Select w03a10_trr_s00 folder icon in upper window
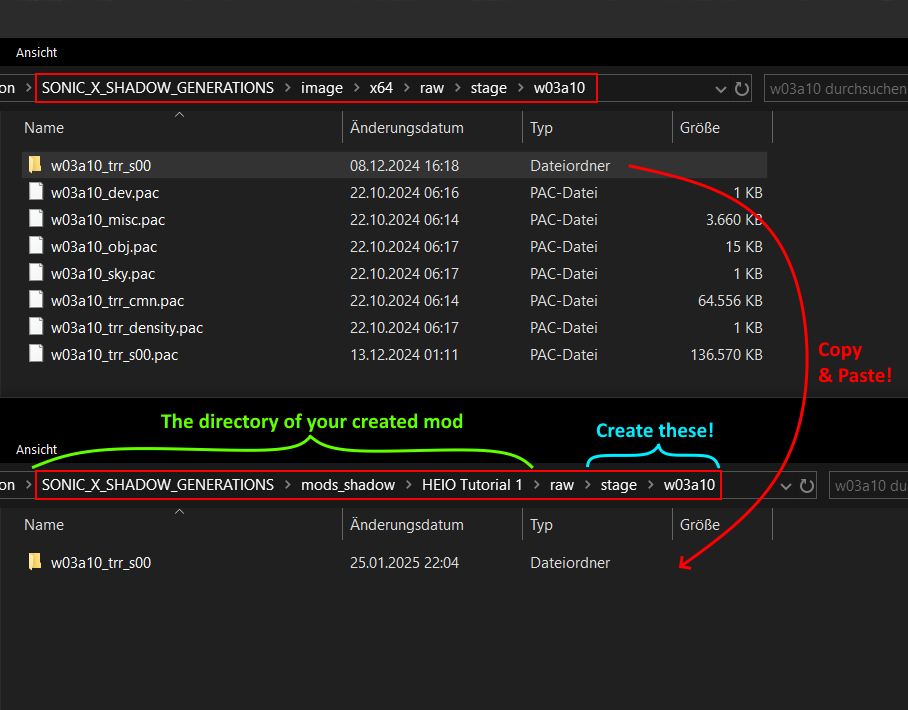Viewport: 908px width, 710px height. pos(35,165)
